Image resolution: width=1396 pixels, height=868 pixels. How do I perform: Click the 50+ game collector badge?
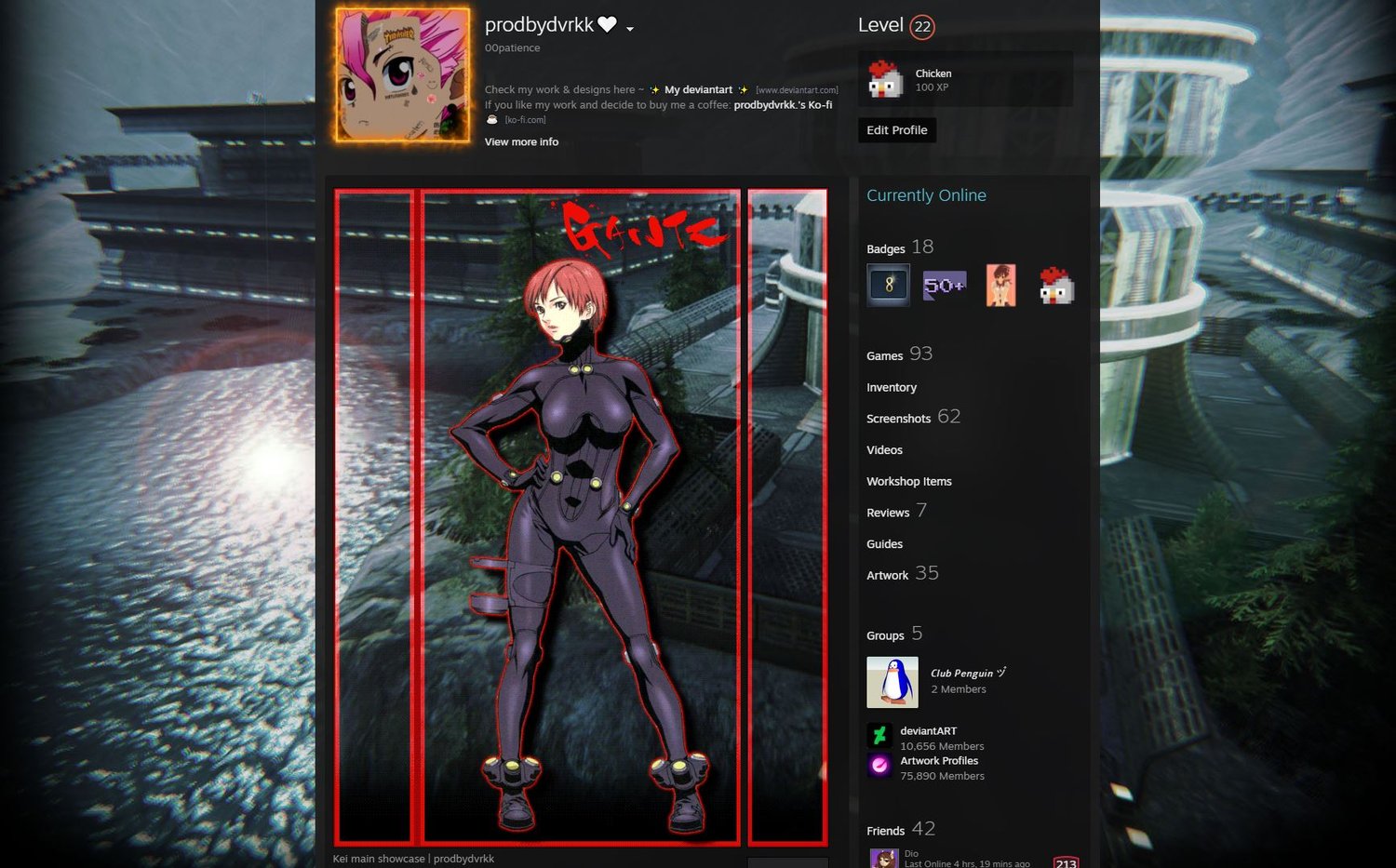click(x=944, y=285)
